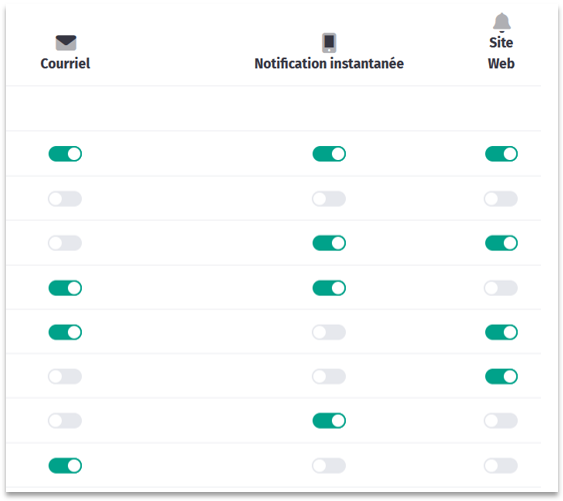This screenshot has height=501, width=563.
Task: Disable the first row Courriel toggle
Action: point(65,154)
